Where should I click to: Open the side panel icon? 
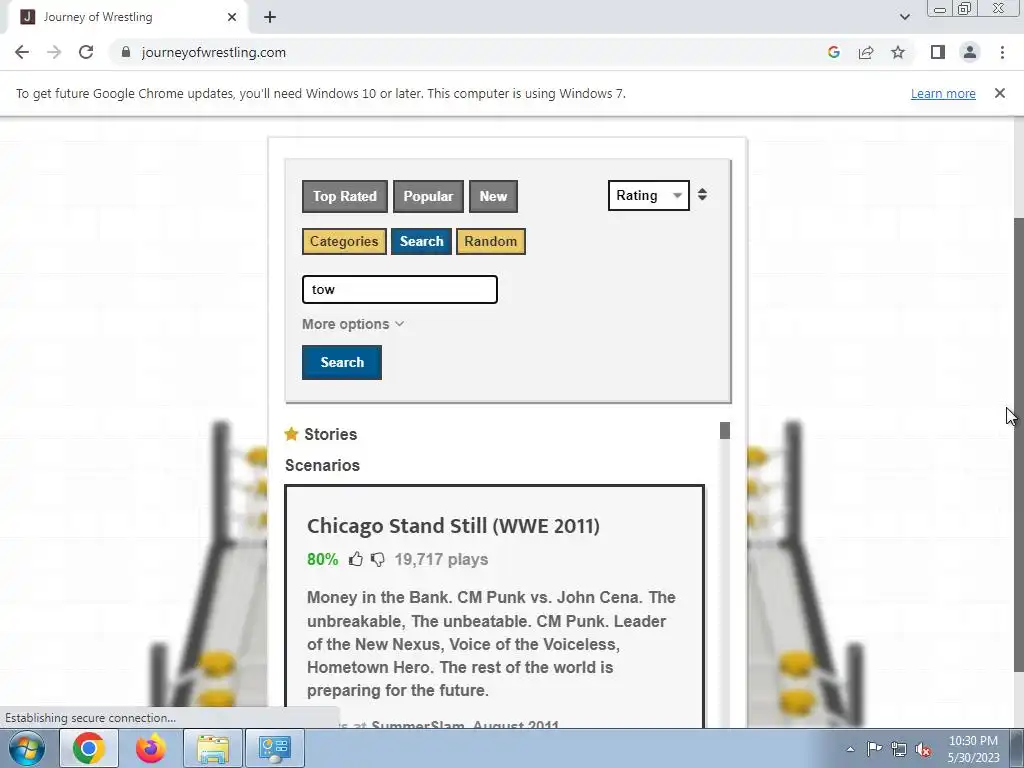click(938, 52)
